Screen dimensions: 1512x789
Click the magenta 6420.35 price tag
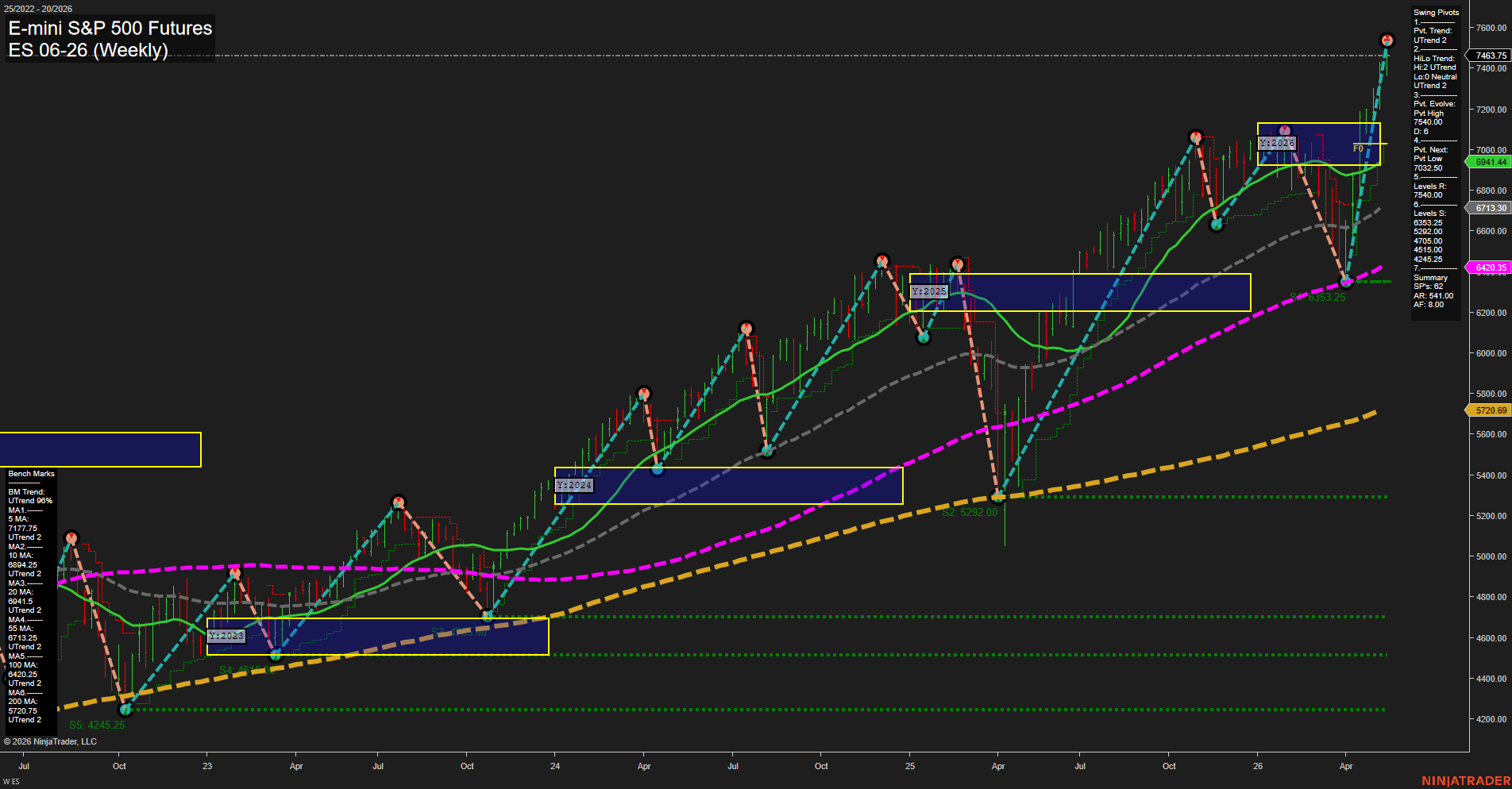point(1491,267)
